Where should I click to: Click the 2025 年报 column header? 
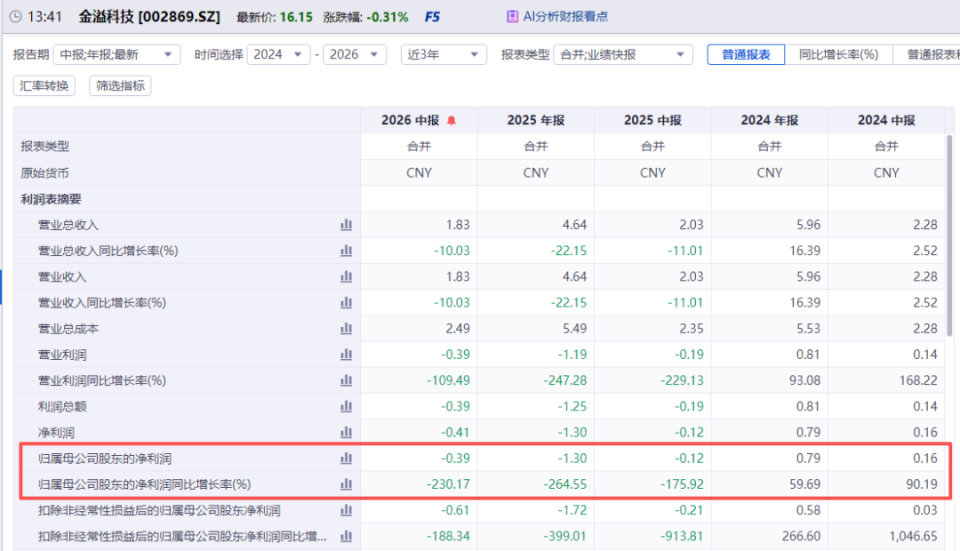pyautogui.click(x=536, y=120)
